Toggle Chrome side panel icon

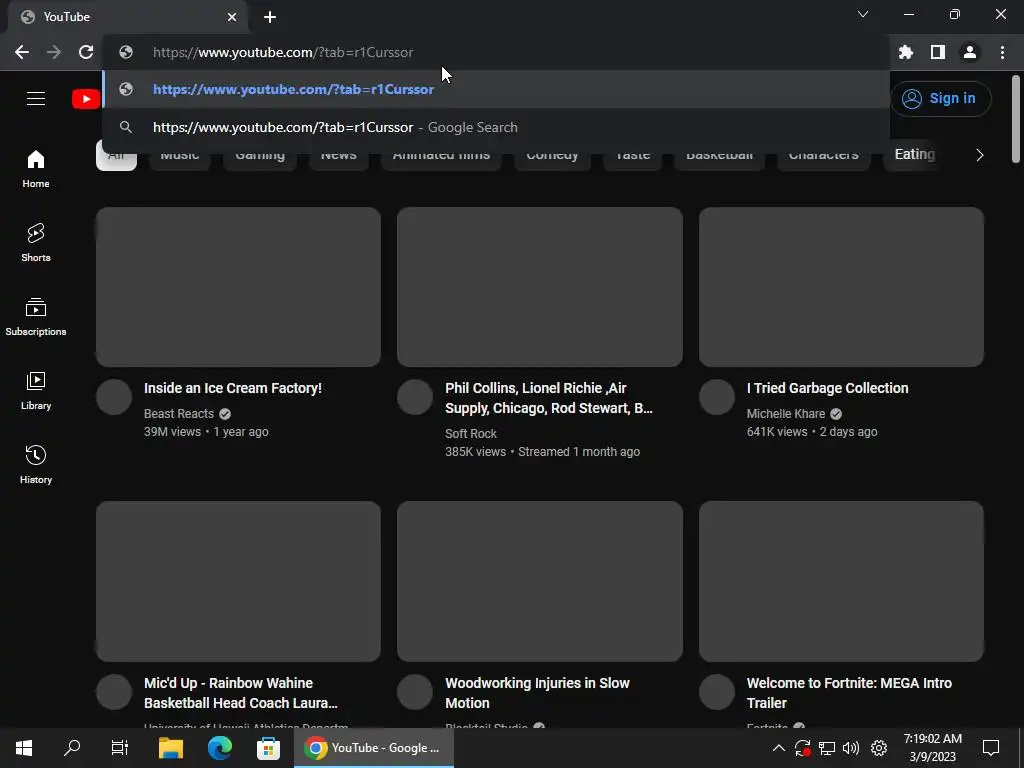[938, 52]
